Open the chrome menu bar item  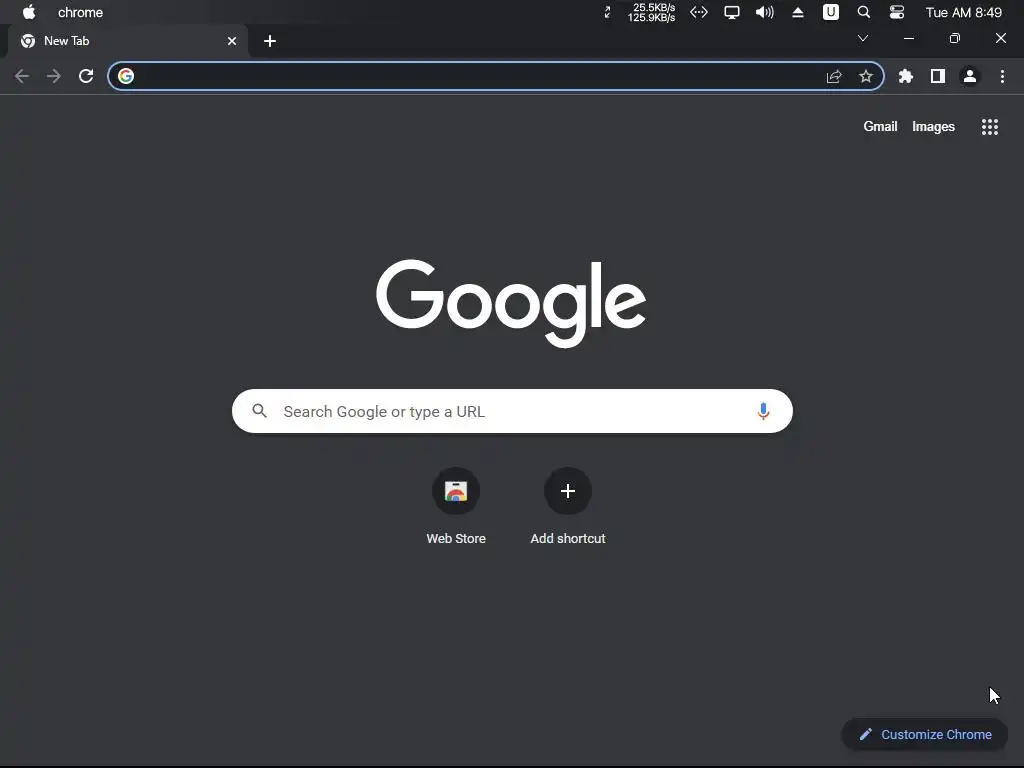tap(80, 12)
